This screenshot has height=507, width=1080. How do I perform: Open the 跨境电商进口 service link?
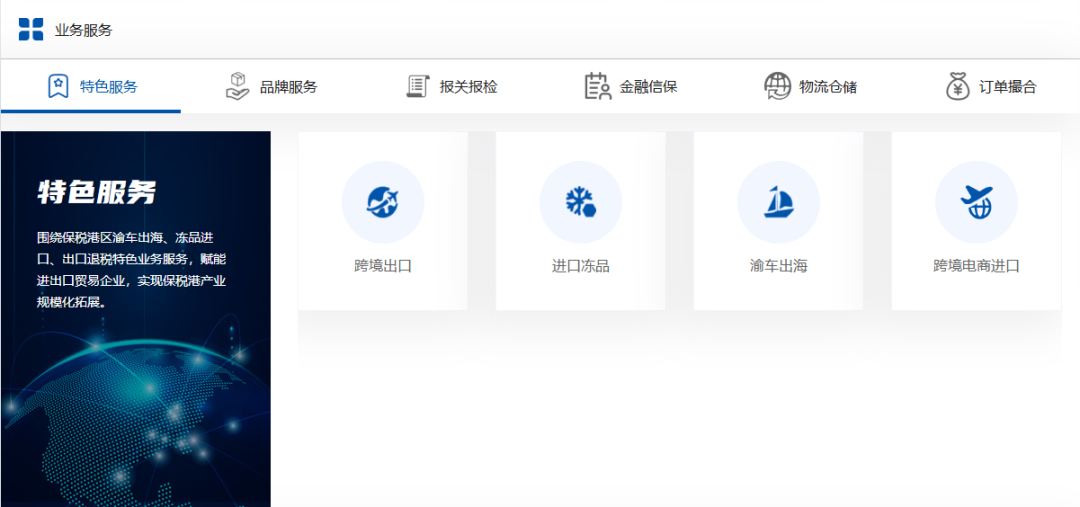click(977, 221)
